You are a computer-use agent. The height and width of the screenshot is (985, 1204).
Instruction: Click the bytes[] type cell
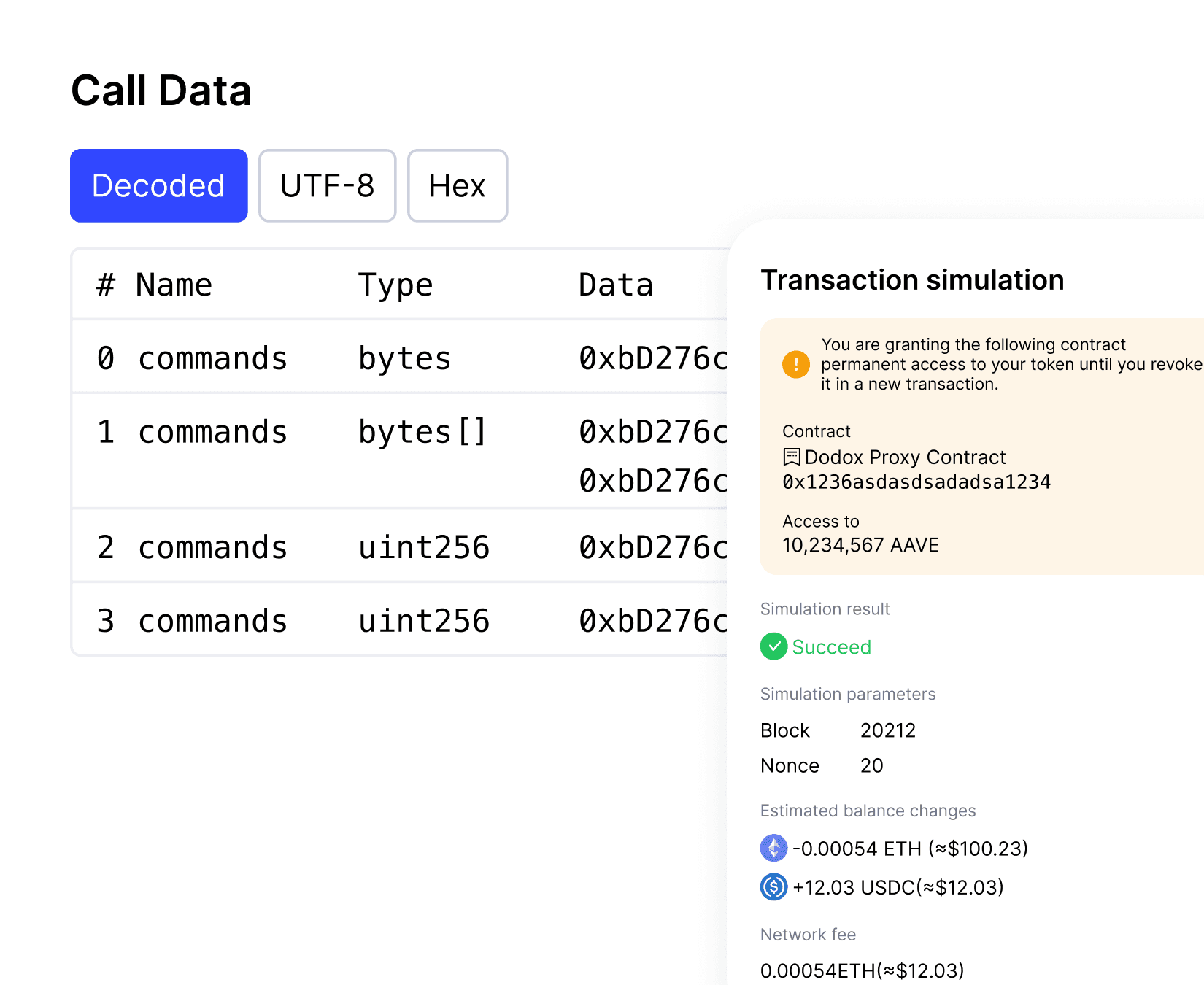(422, 432)
